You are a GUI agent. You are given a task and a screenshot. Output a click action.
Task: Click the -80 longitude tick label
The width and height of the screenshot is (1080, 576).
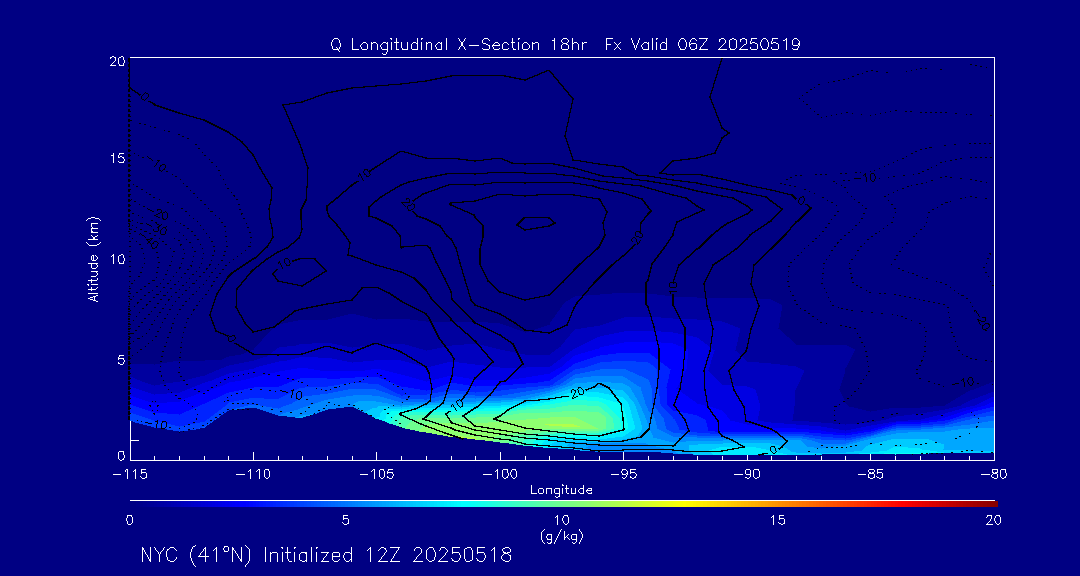point(993,474)
